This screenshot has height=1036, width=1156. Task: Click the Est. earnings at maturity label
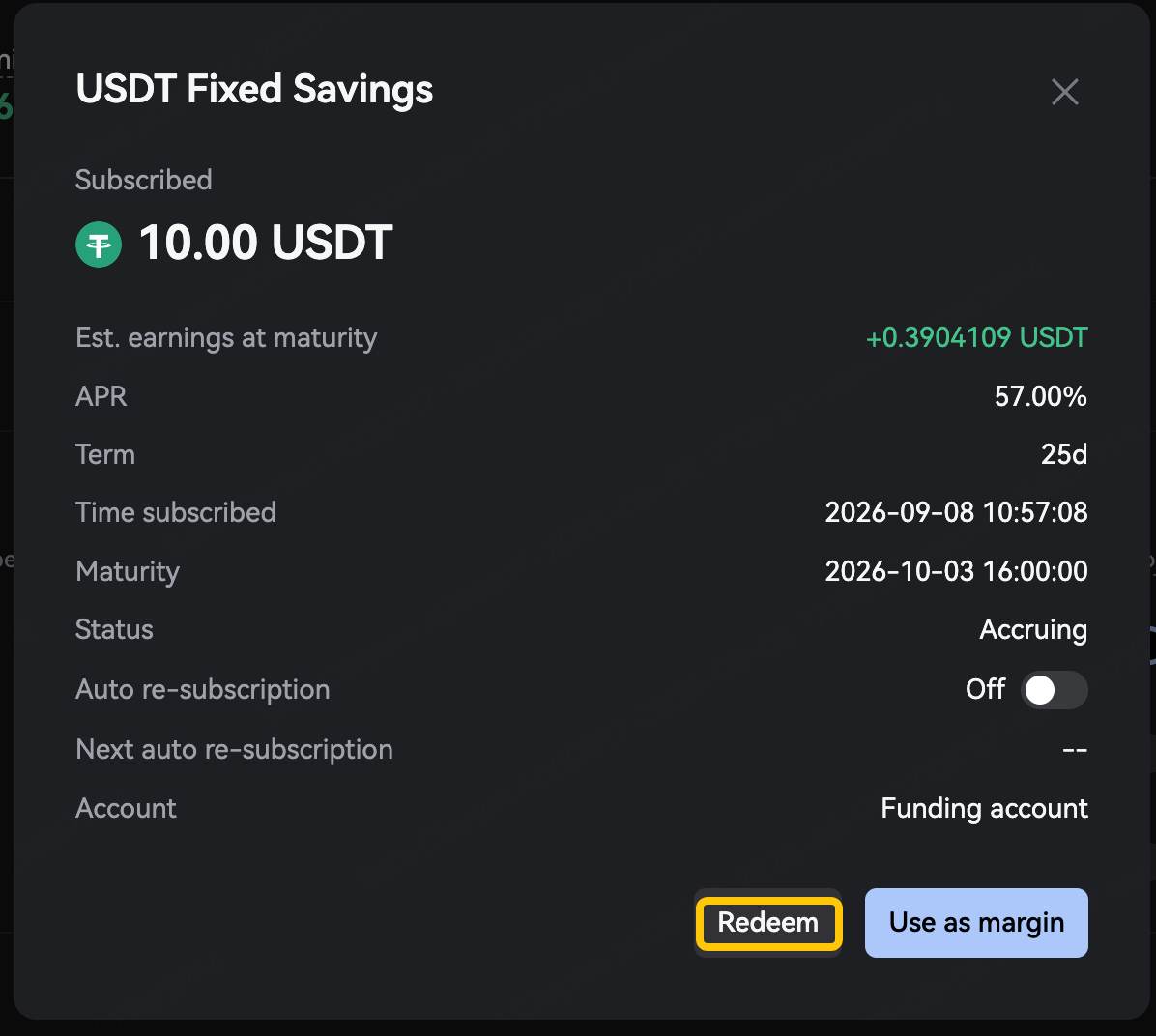click(226, 338)
